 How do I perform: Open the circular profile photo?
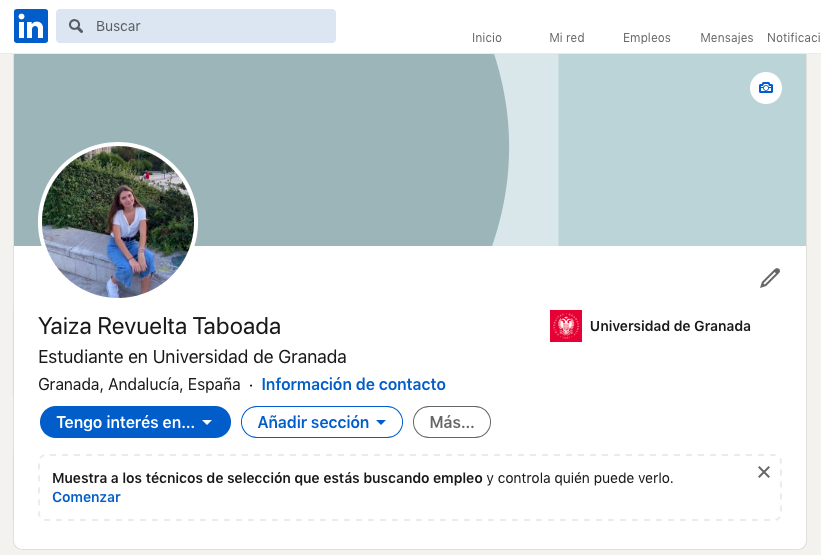(118, 221)
